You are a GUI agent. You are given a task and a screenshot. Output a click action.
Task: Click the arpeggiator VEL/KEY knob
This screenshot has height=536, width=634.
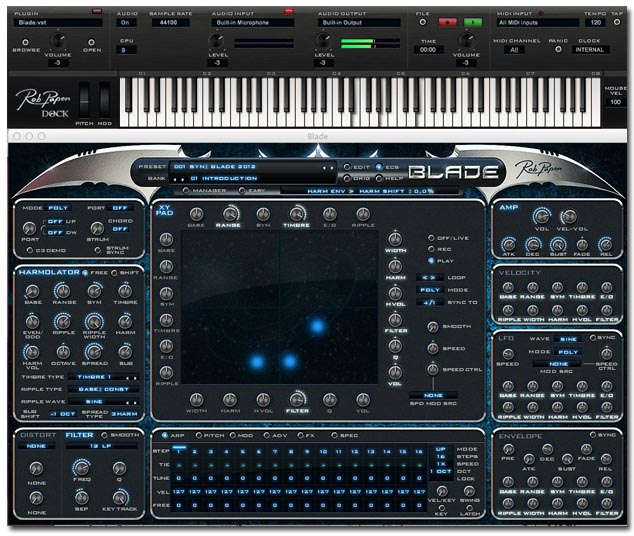coord(442,491)
